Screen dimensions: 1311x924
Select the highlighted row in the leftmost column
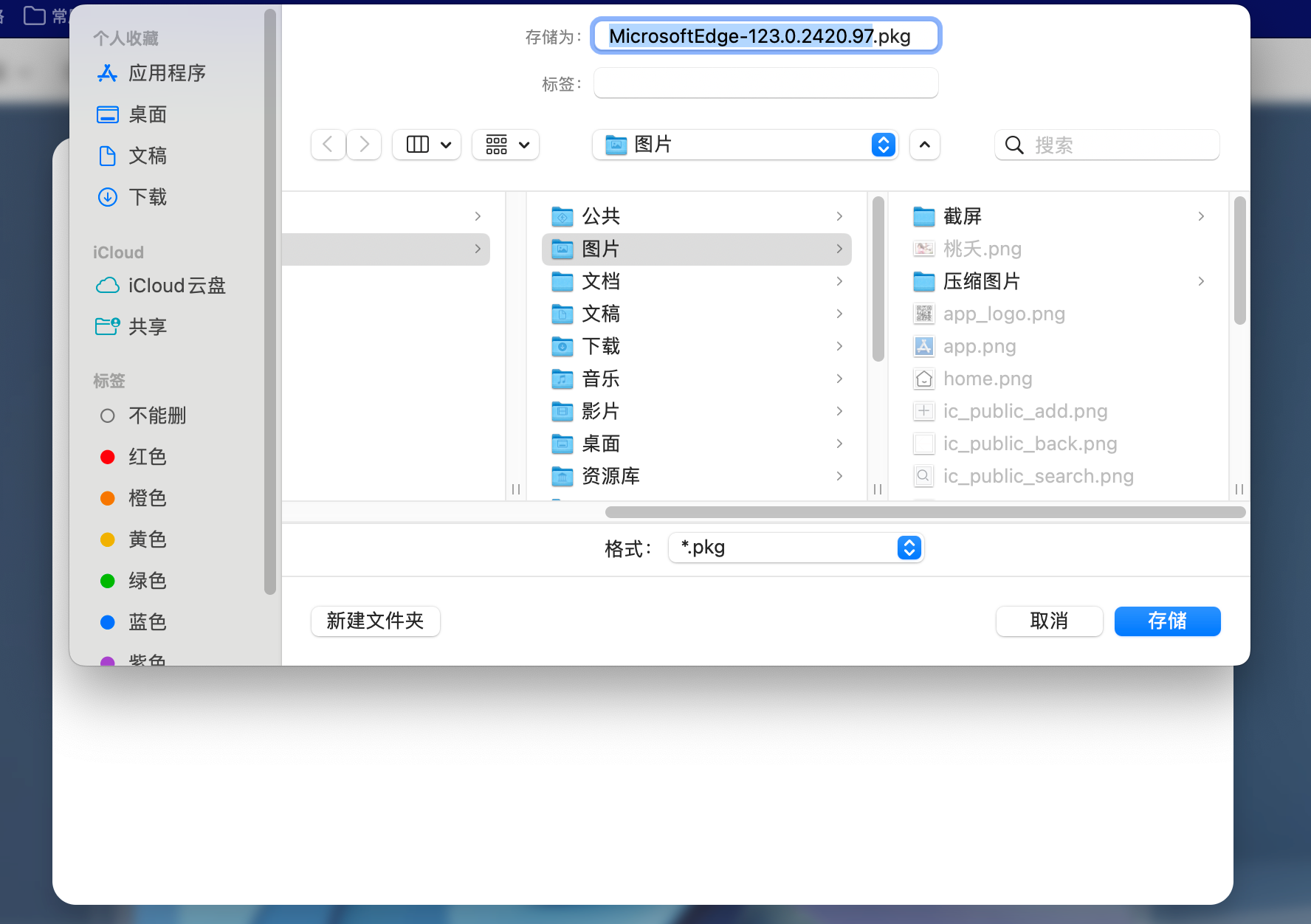(386, 249)
